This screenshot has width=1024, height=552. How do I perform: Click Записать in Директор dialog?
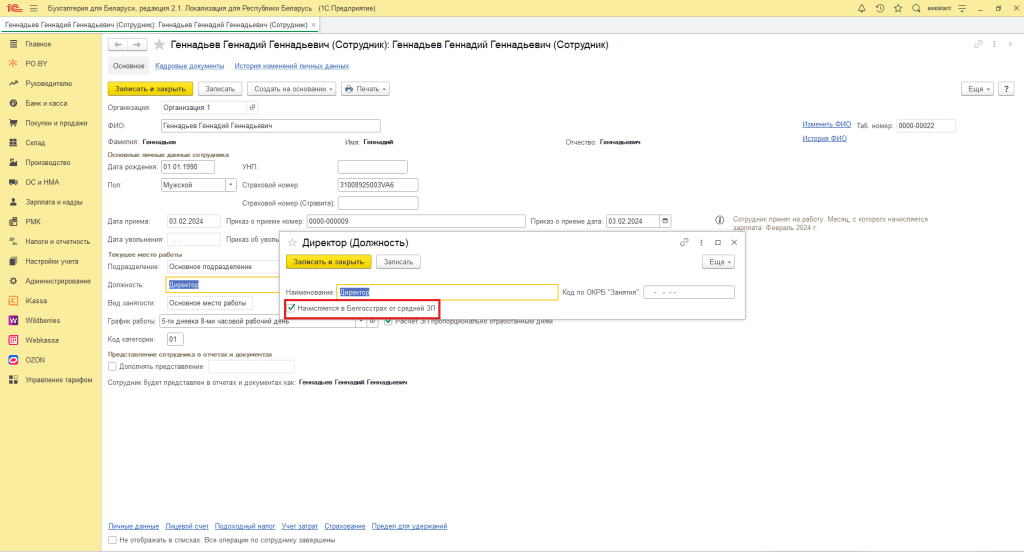pyautogui.click(x=398, y=262)
